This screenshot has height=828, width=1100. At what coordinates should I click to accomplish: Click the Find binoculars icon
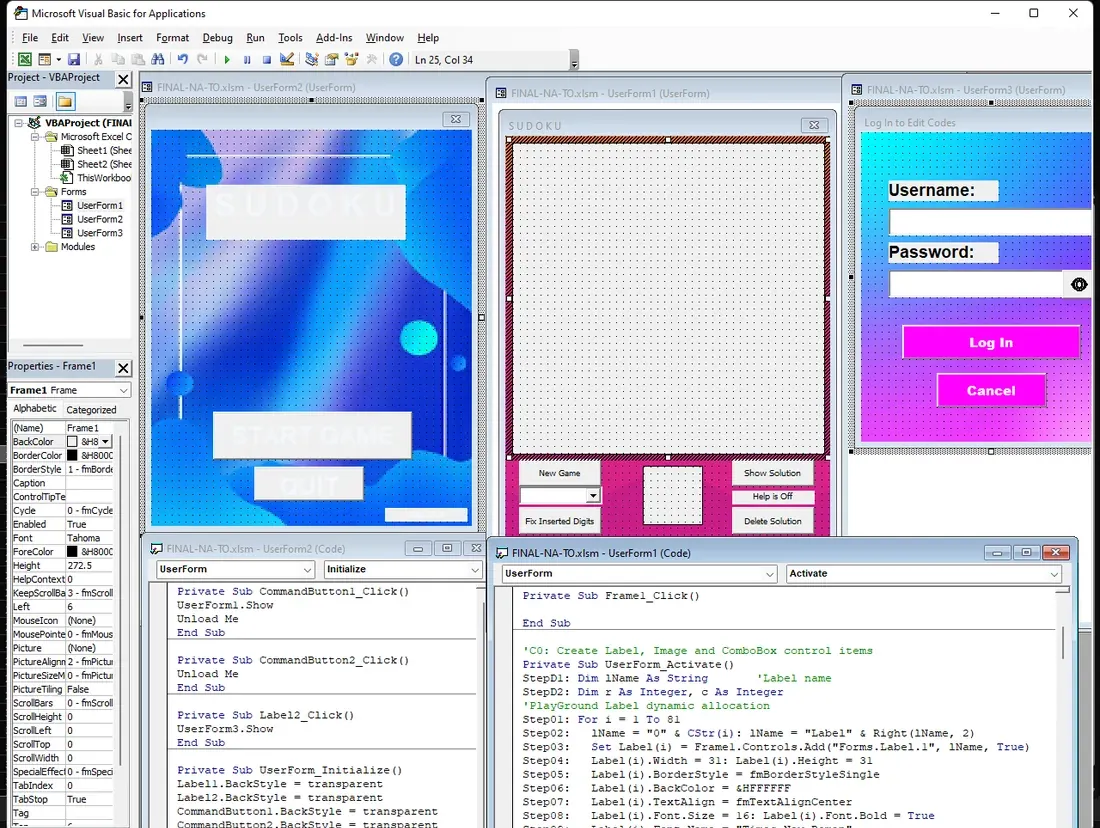point(158,60)
